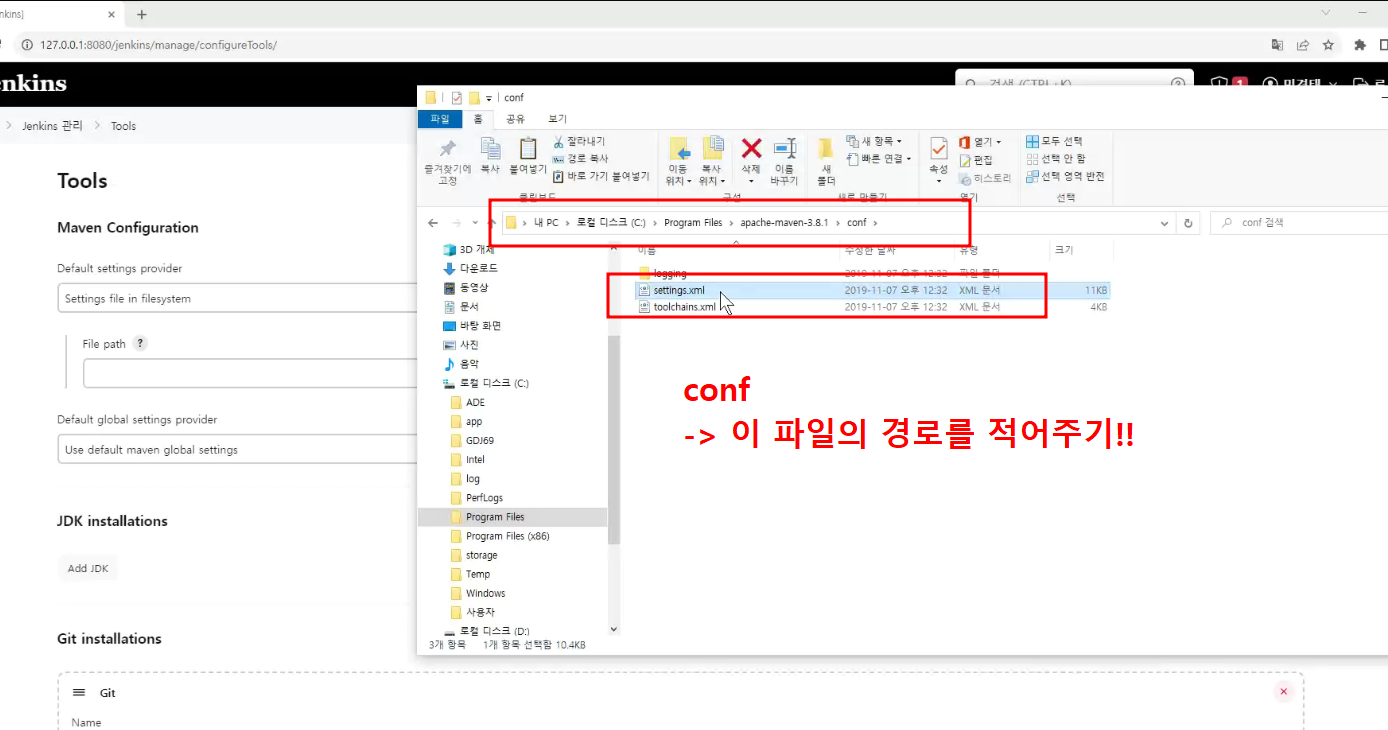Click Cut (잘라내기) scissors in ribbon
The height and width of the screenshot is (730, 1388).
point(579,141)
